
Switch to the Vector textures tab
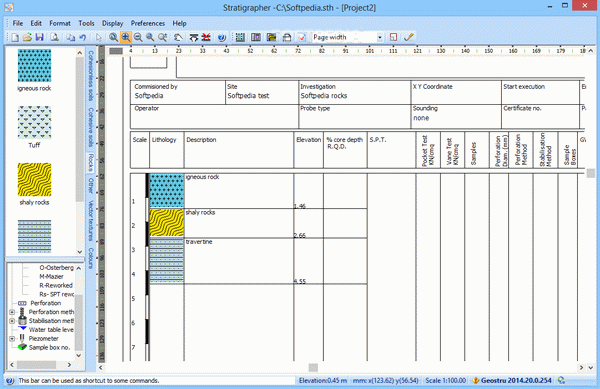pos(91,221)
